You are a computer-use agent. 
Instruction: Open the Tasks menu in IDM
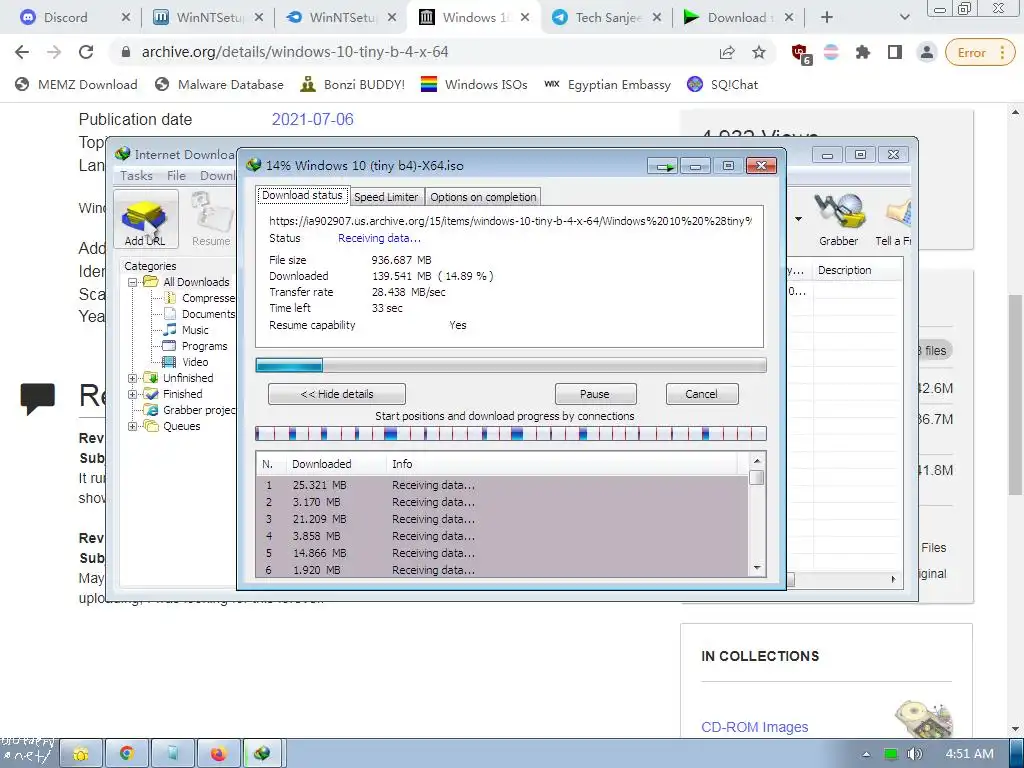pyautogui.click(x=136, y=176)
